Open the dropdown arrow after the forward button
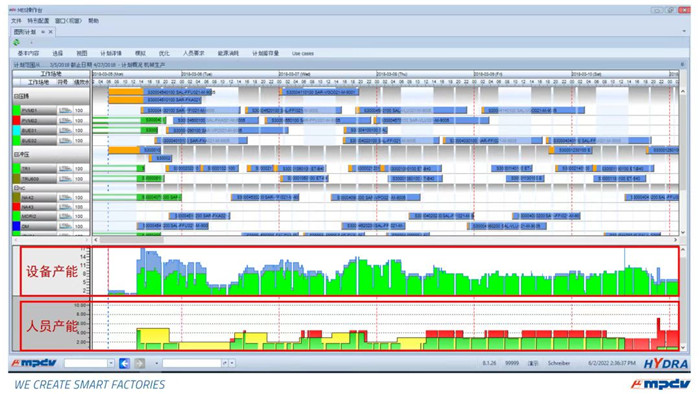Screen dimensions: 700x394 (x=156, y=363)
